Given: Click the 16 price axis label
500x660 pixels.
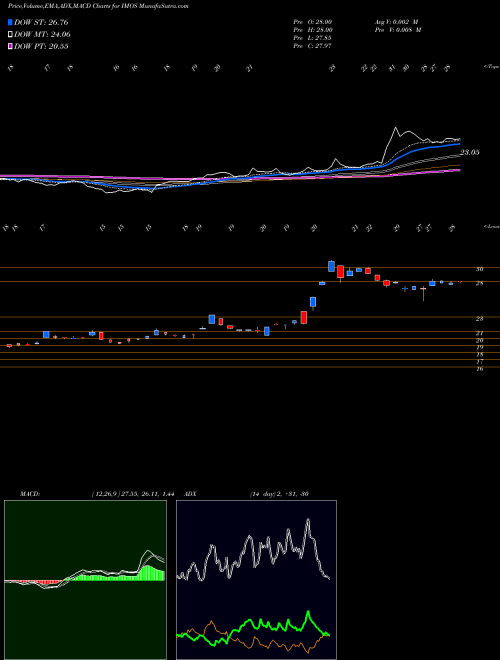Looking at the screenshot, I should coord(479,369).
